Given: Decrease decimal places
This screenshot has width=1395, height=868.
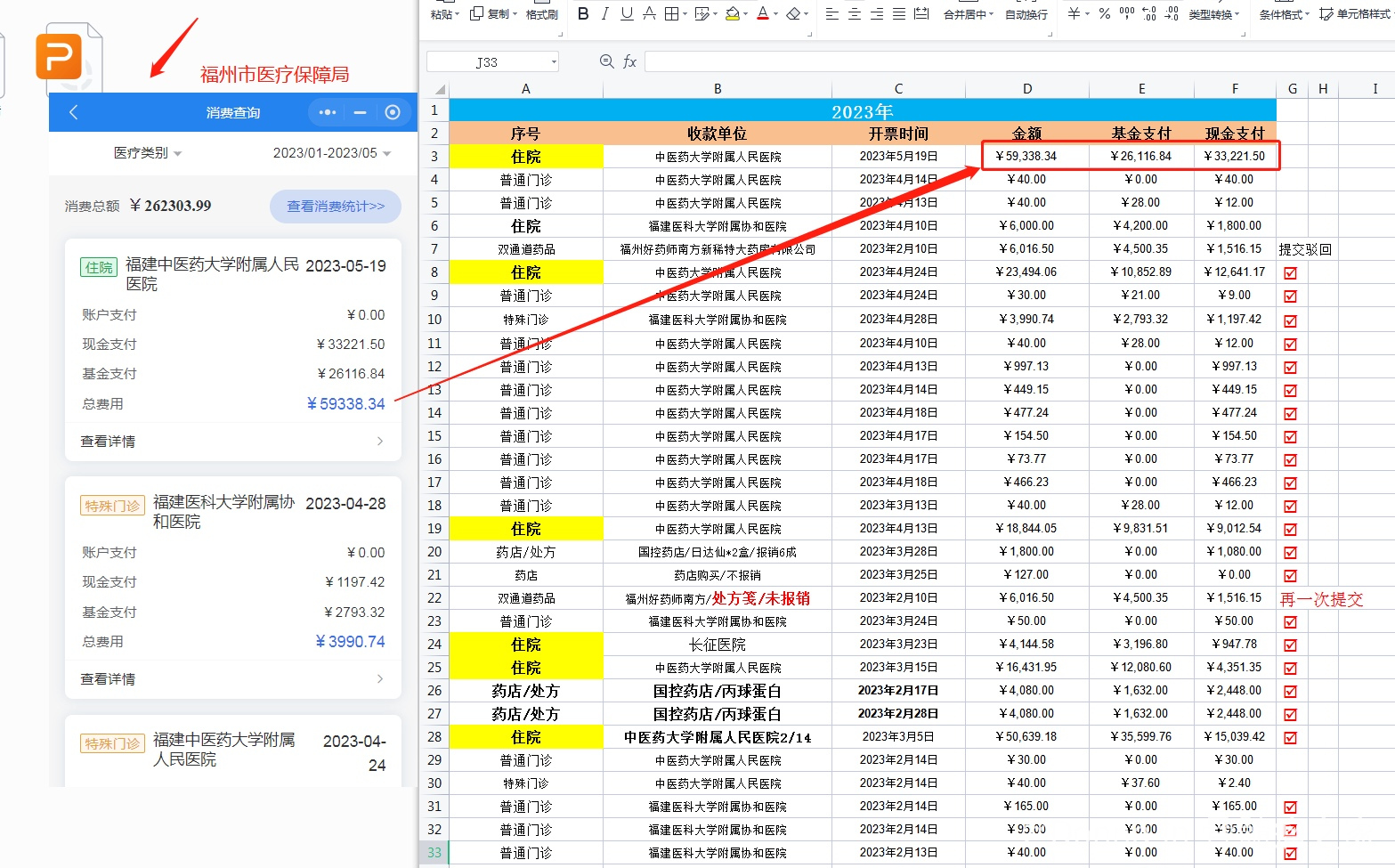Looking at the screenshot, I should point(1172,13).
